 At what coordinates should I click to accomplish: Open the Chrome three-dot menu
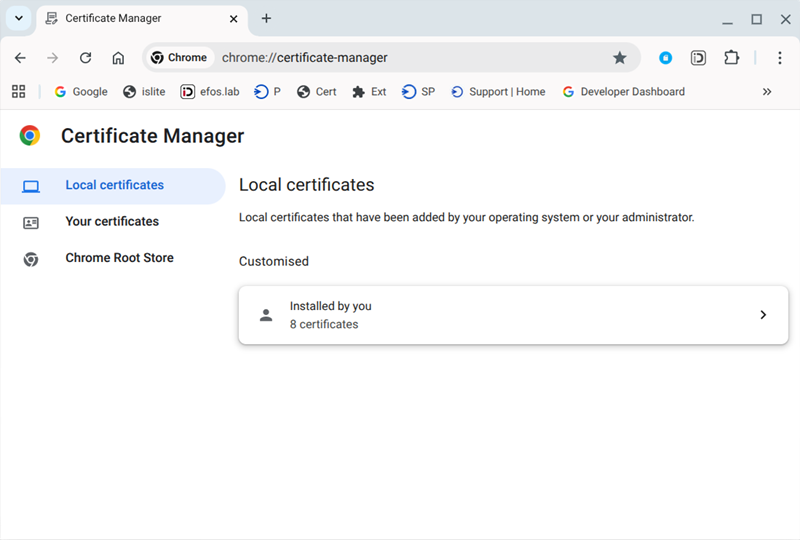[x=780, y=58]
